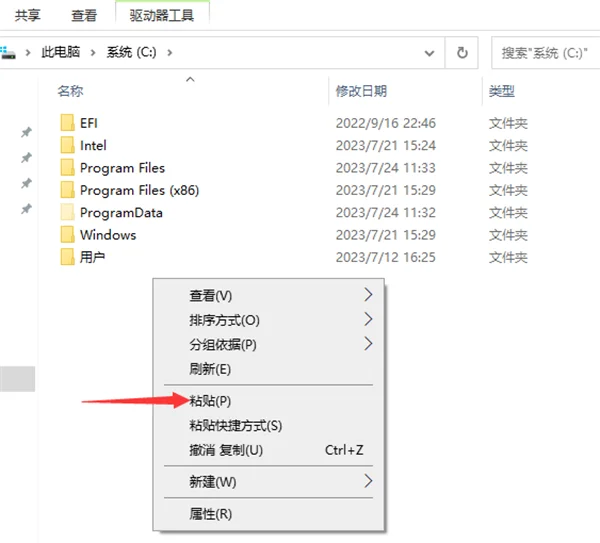Click the 此电脑 breadcrumb
The image size is (600, 543).
[x=61, y=52]
